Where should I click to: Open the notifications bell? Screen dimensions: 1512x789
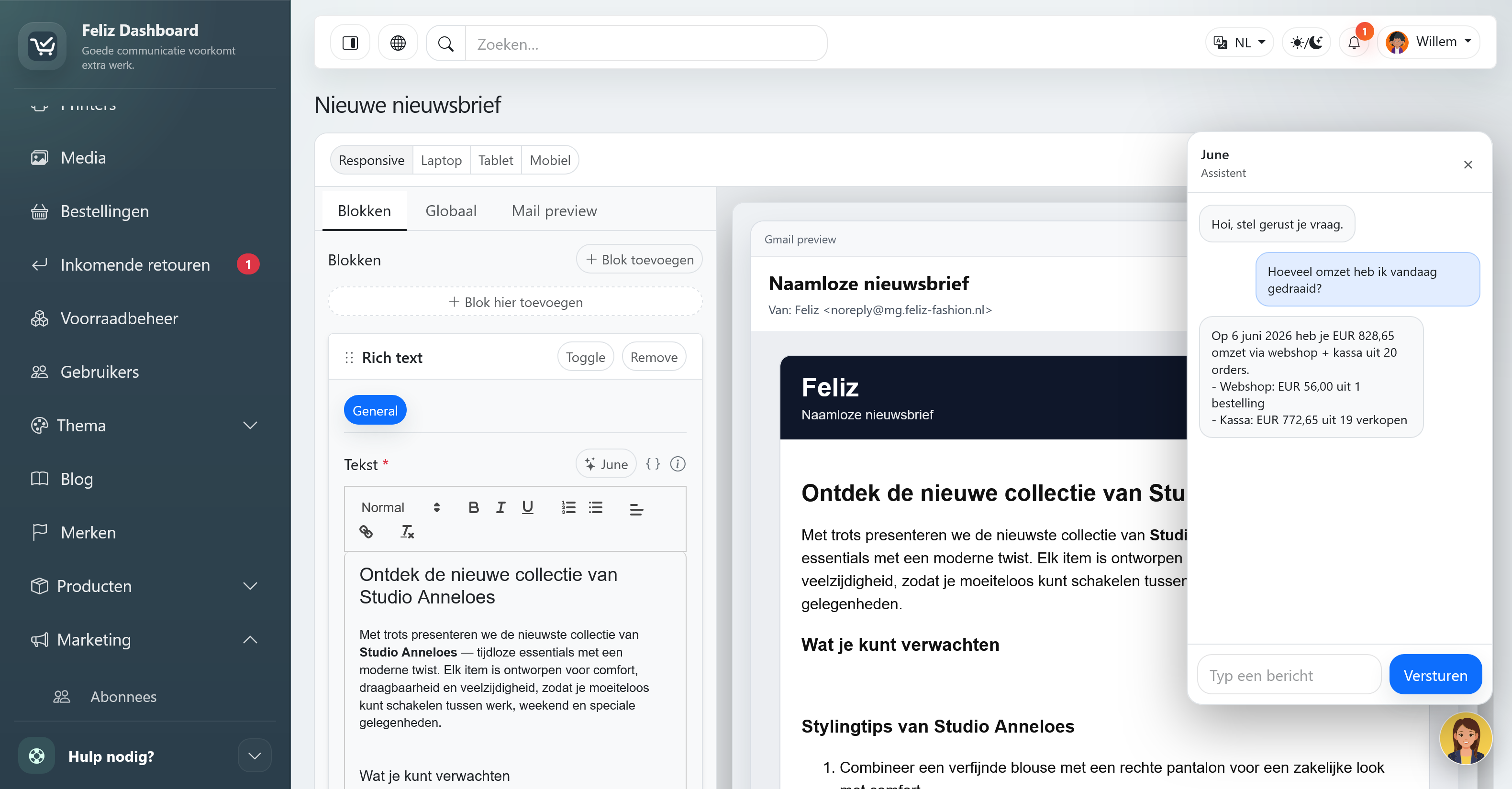click(1354, 43)
